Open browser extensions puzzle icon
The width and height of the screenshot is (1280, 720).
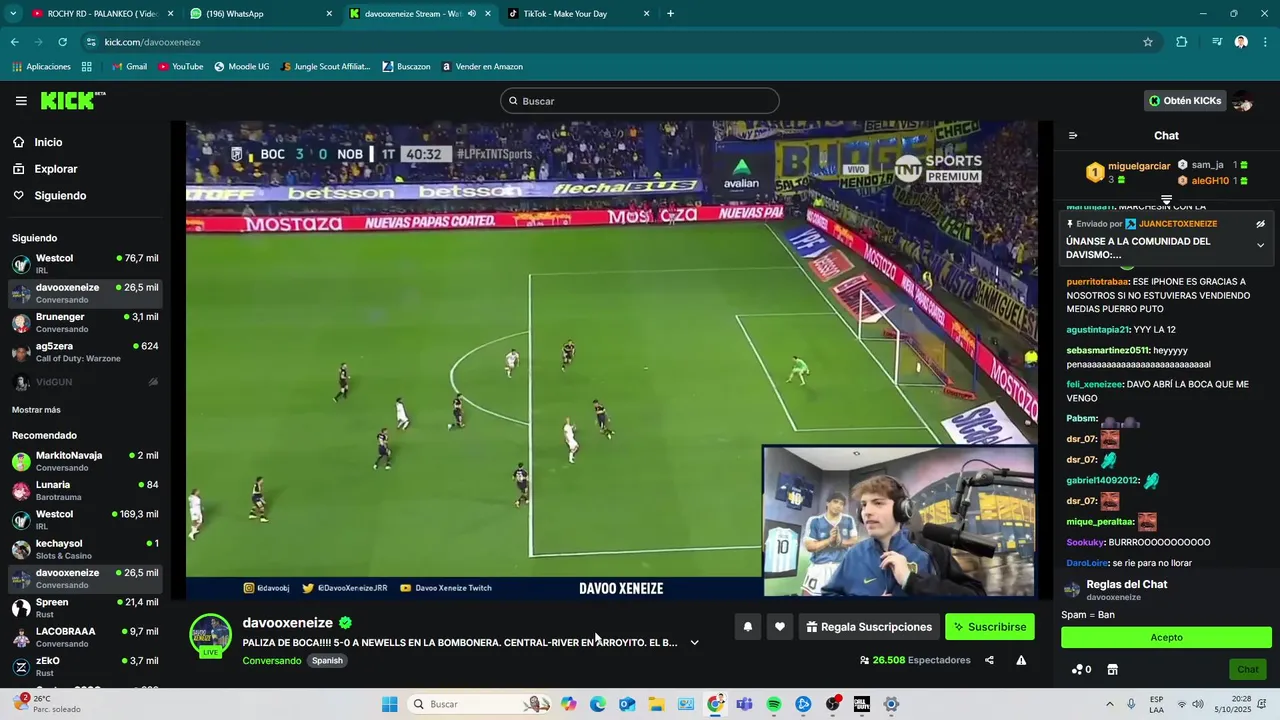click(x=1181, y=42)
